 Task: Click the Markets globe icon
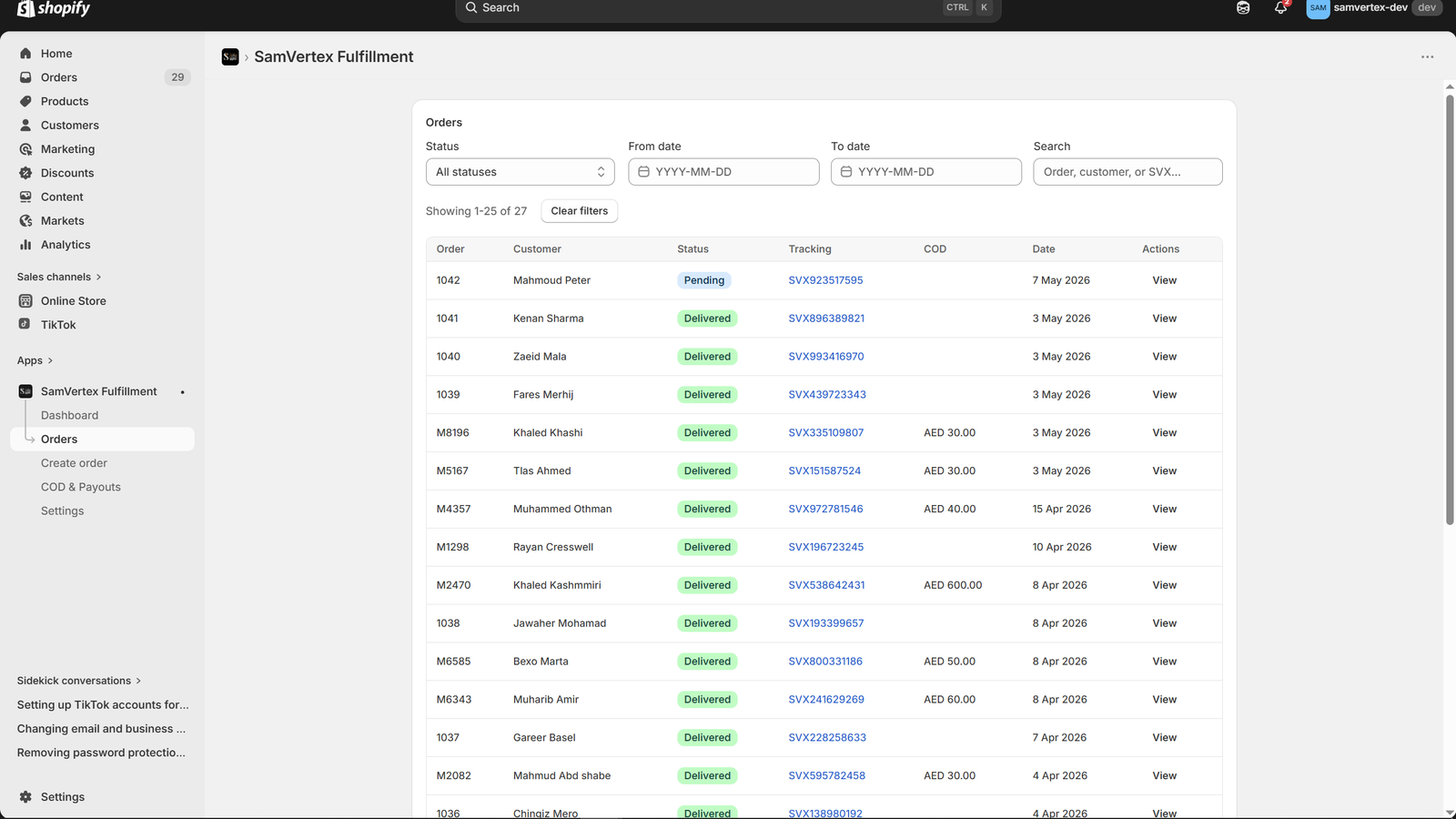[25, 221]
